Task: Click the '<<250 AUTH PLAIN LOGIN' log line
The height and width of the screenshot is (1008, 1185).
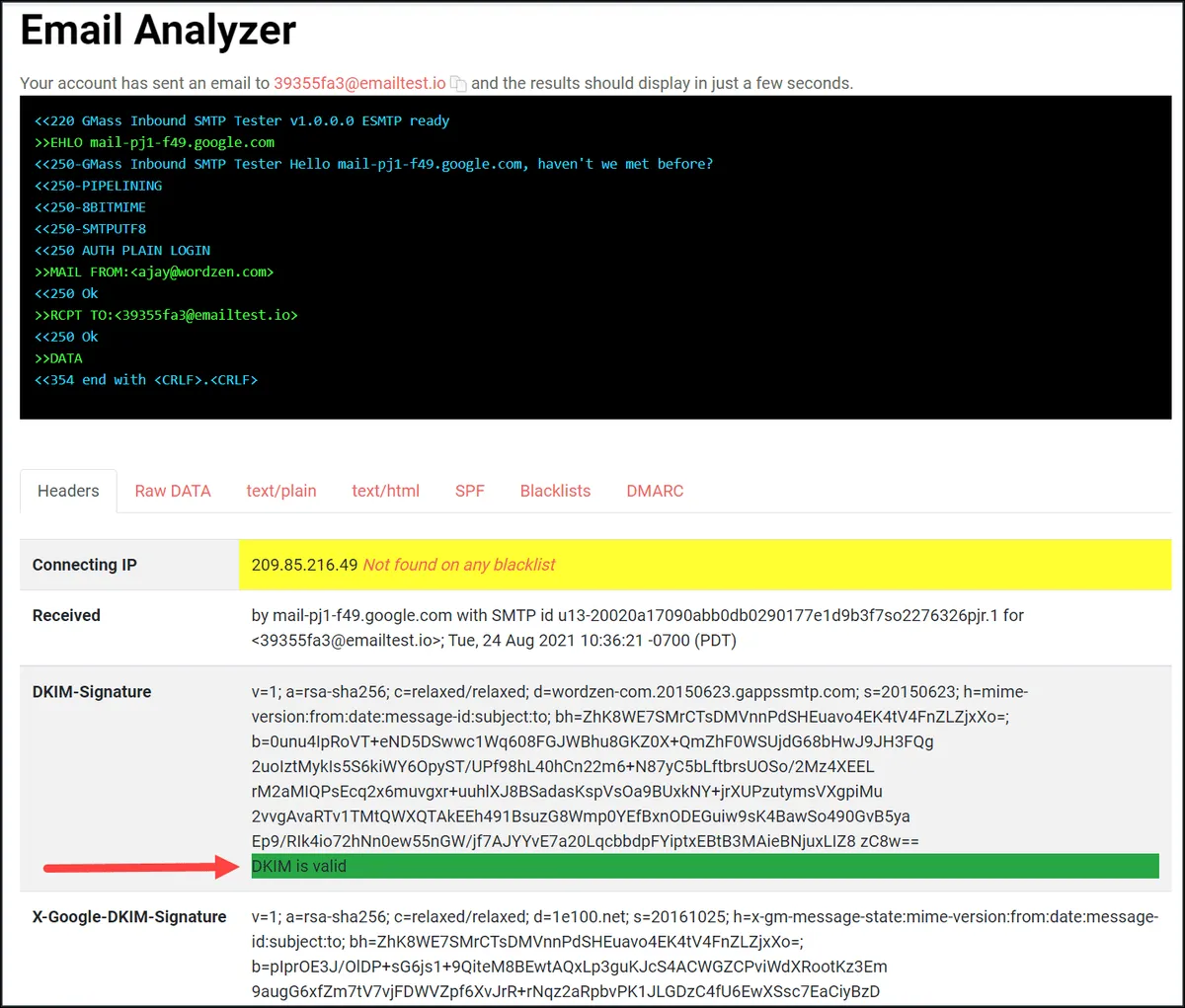Action: click(122, 251)
